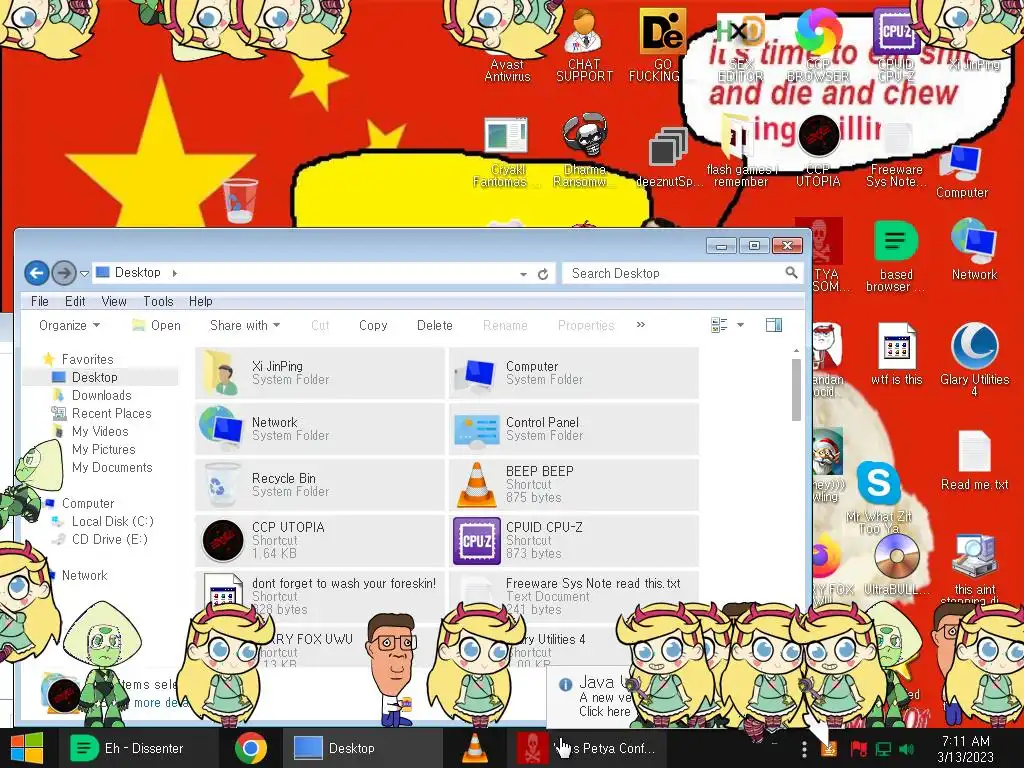
Task: Select My Documents in navigation pane
Action: (x=112, y=467)
